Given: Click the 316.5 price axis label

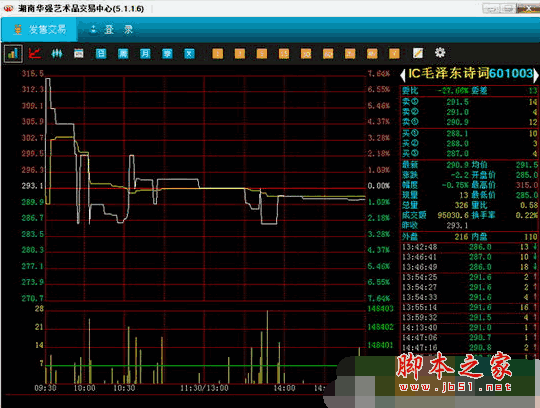Looking at the screenshot, I should (33, 74).
